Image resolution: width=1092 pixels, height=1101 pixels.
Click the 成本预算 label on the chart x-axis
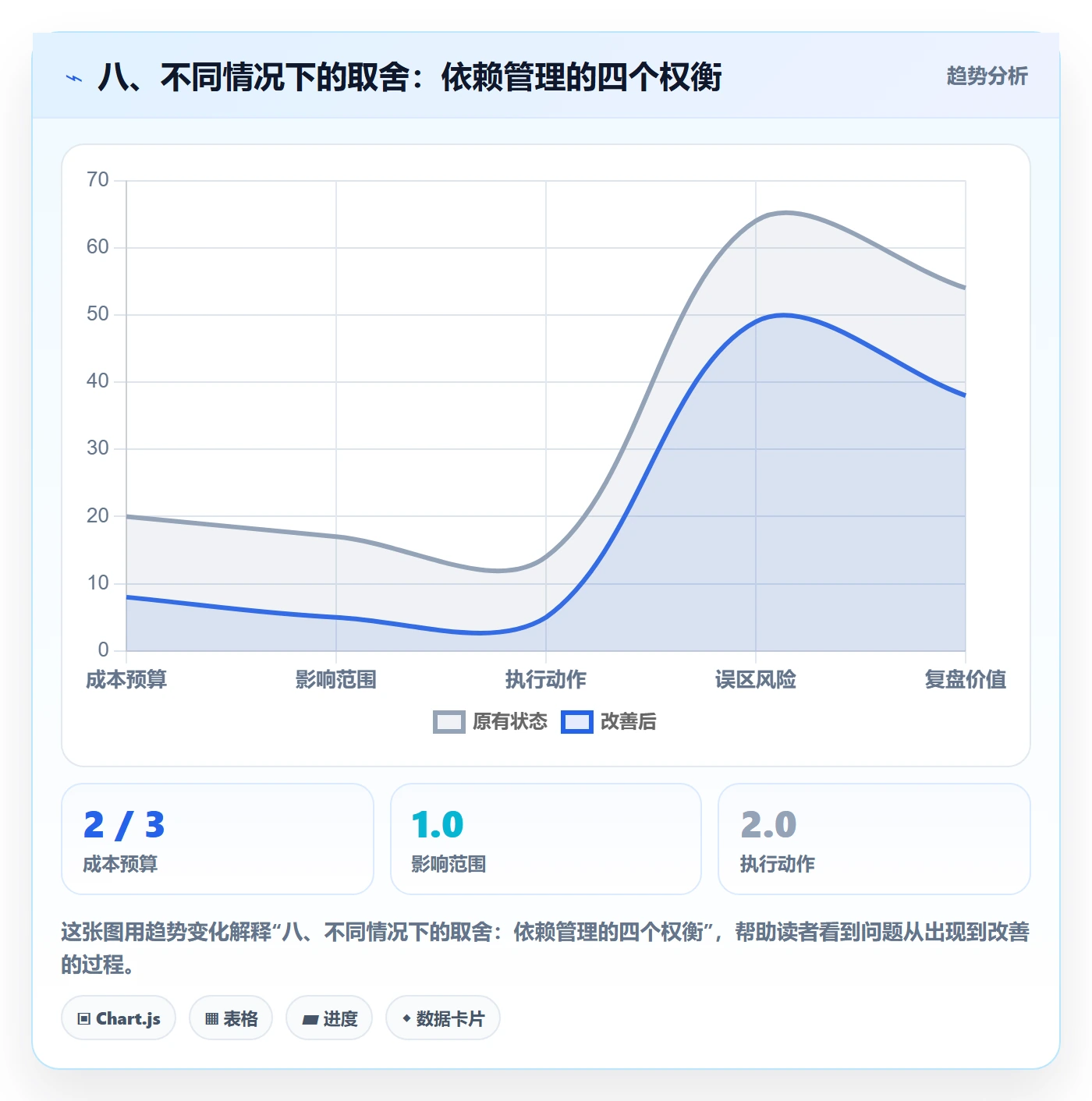(x=126, y=680)
